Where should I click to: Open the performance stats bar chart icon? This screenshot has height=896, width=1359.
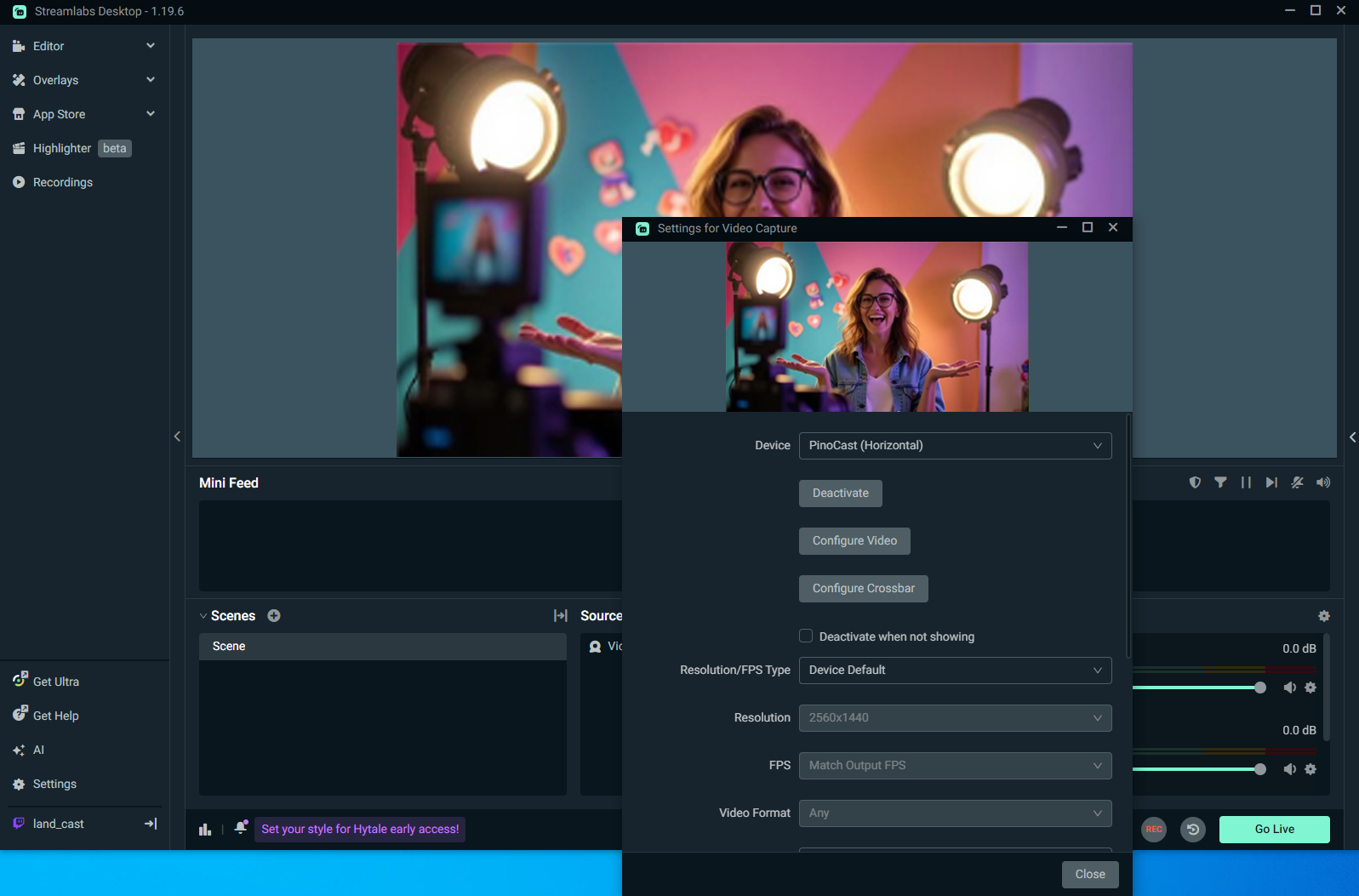[205, 830]
